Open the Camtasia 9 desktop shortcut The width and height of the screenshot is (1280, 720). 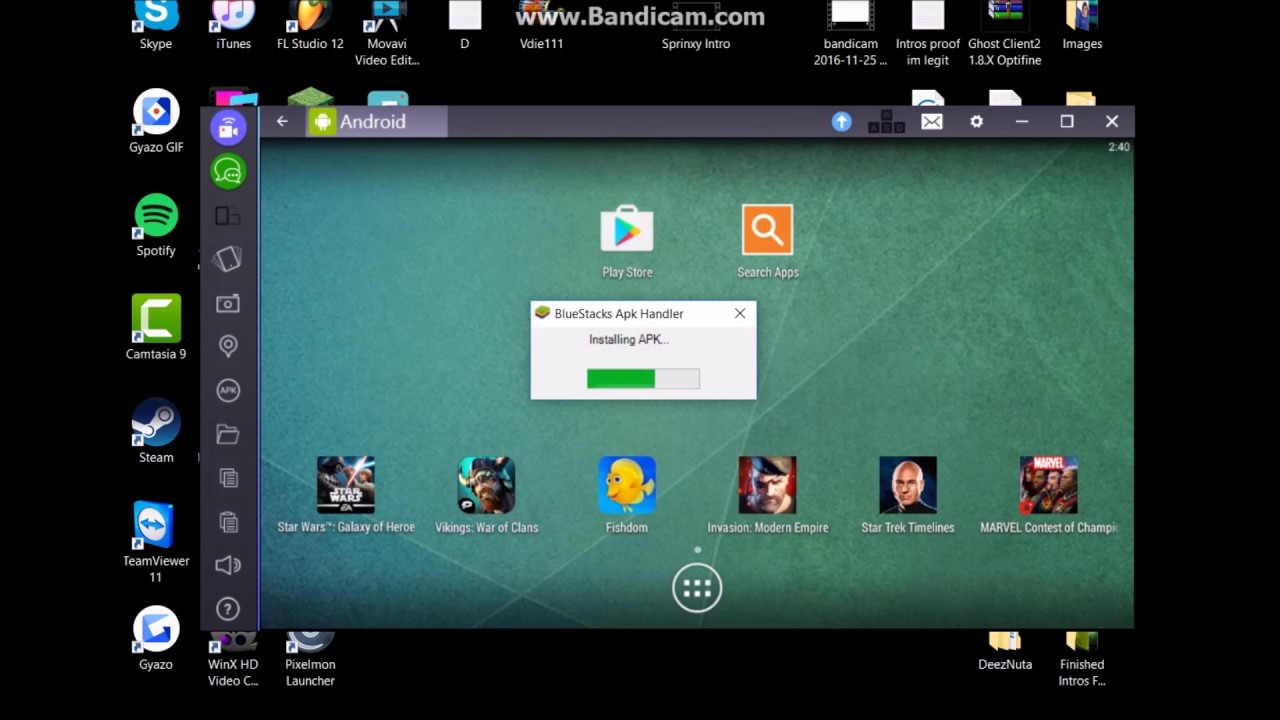click(x=156, y=327)
